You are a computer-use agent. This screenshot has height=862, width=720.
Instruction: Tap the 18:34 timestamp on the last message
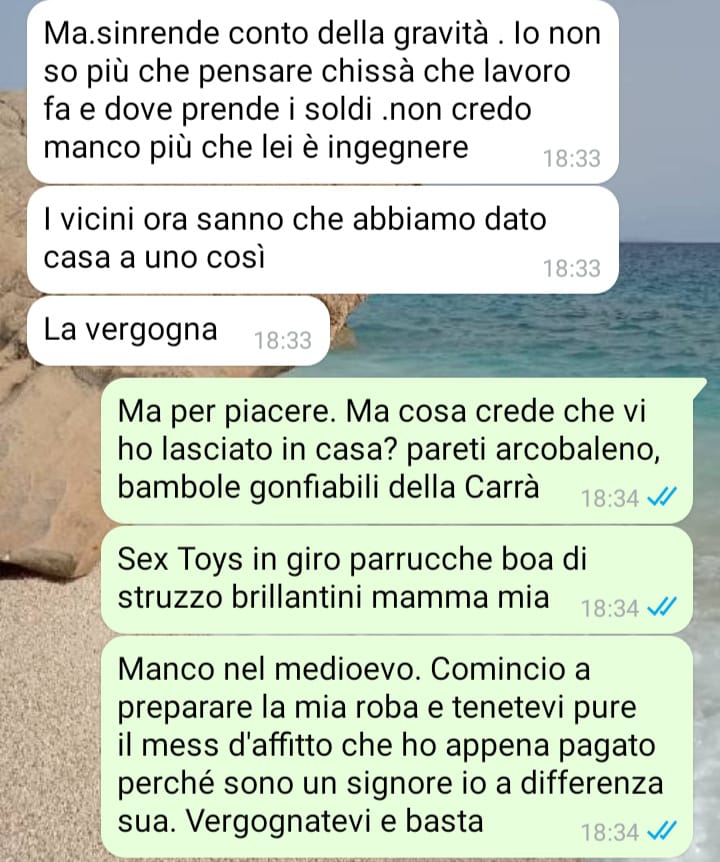coord(610,832)
